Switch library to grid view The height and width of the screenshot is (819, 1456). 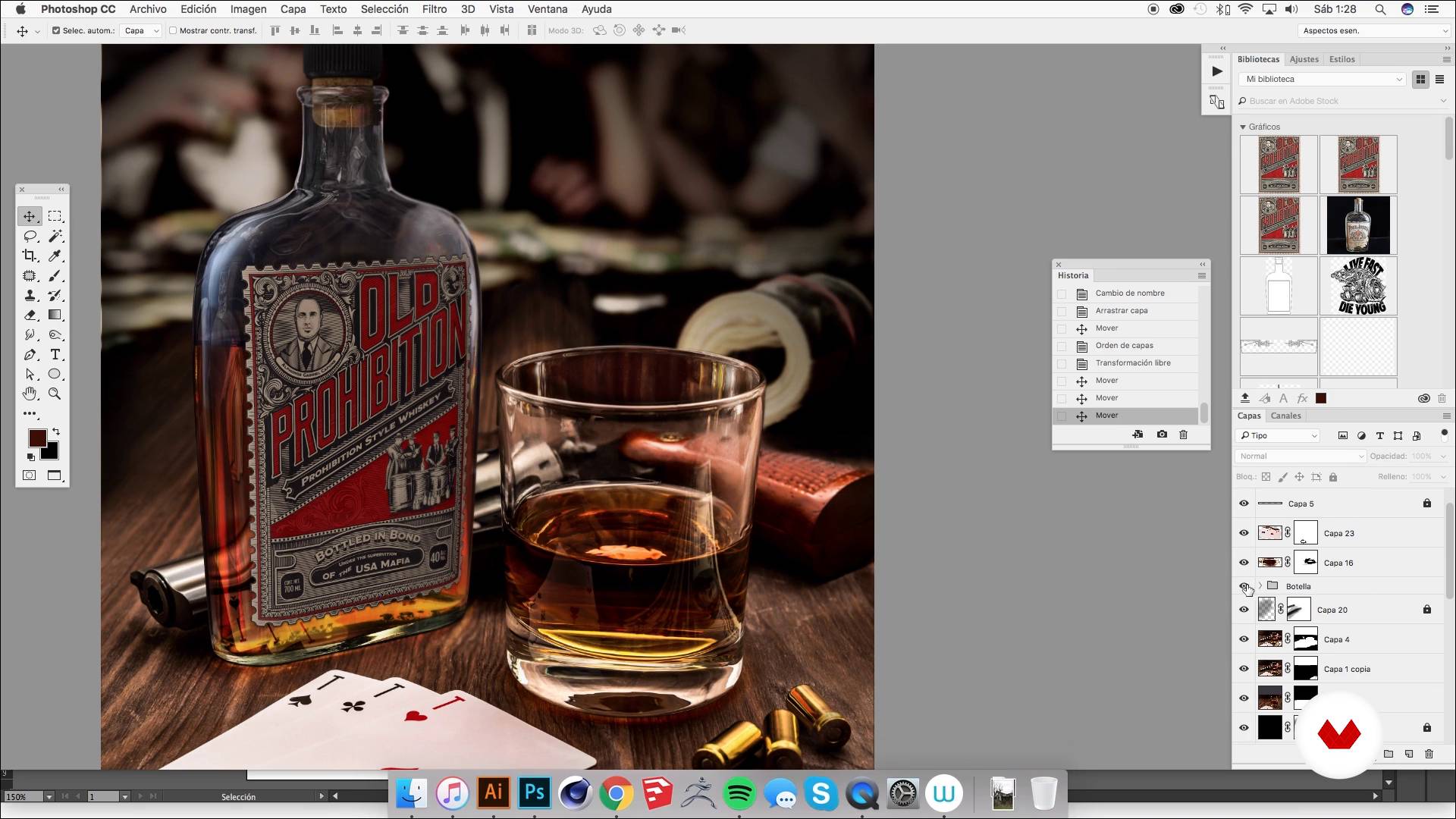(x=1420, y=79)
